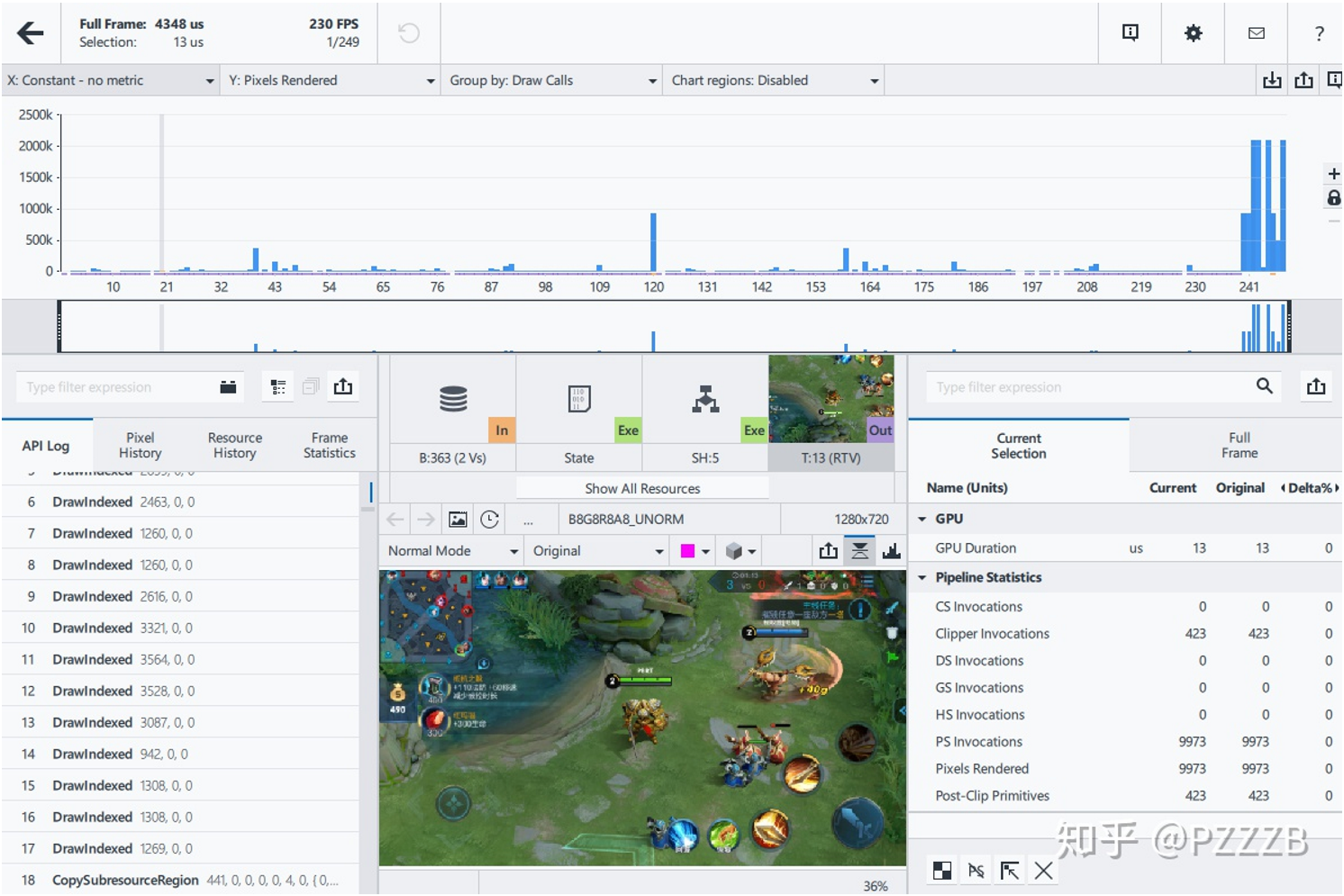The width and height of the screenshot is (1344, 896).
Task: Click the import chart data icon
Action: coord(1272,80)
